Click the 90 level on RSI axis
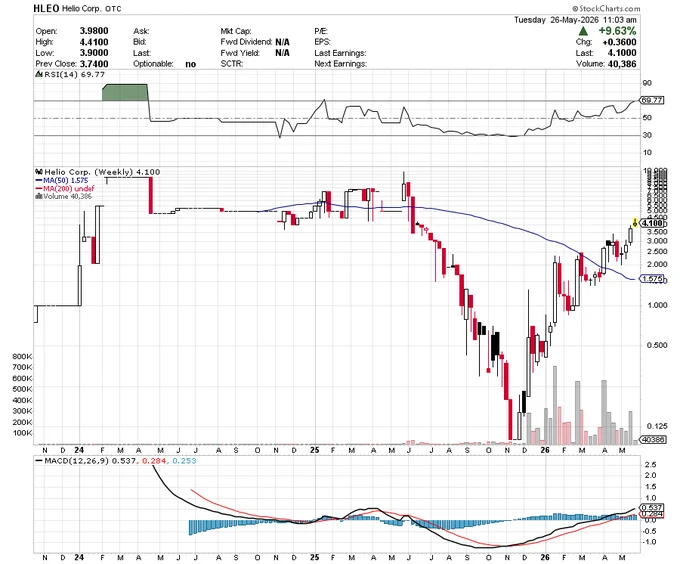The width and height of the screenshot is (680, 564). (647, 83)
